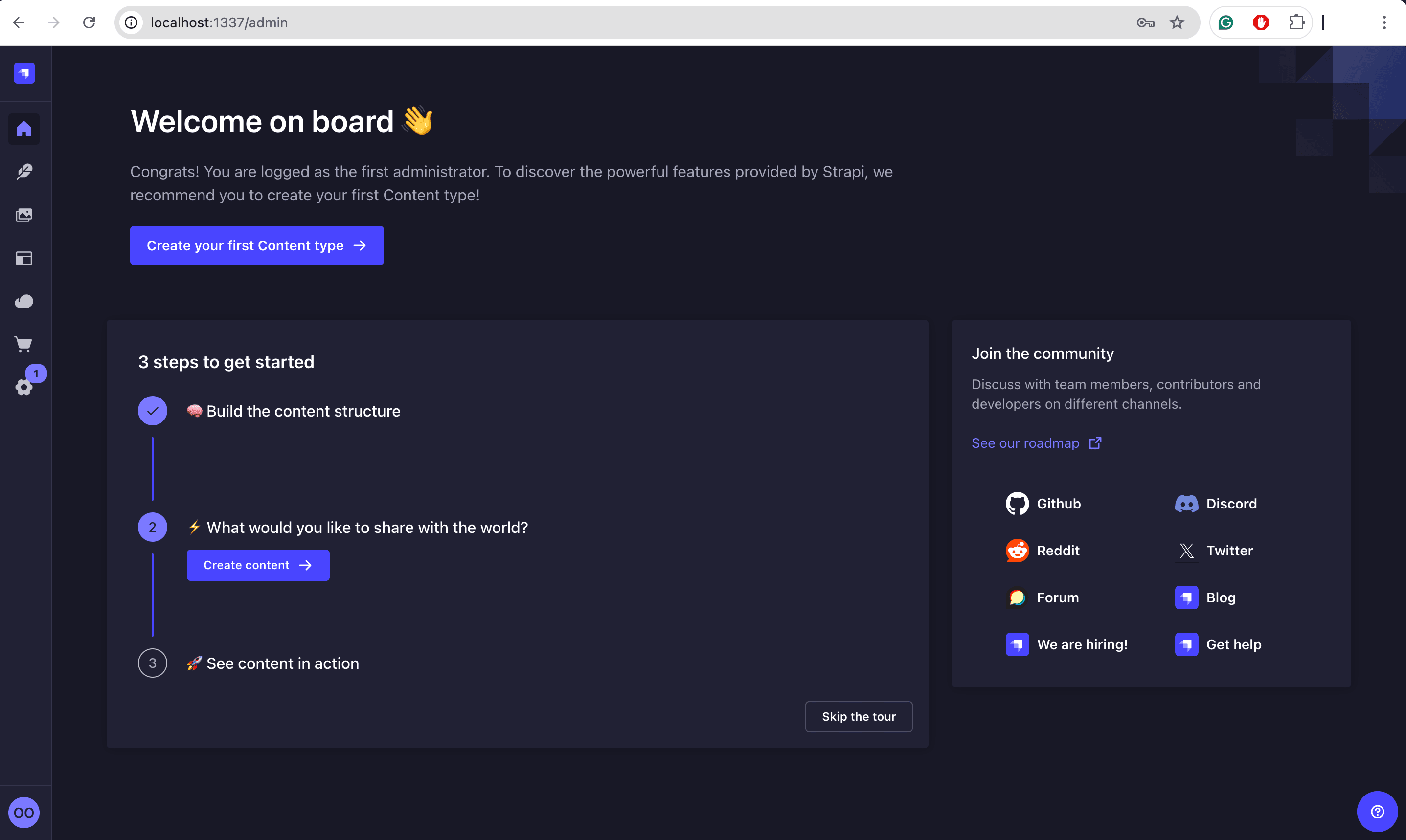Open Content-Type Builder layout icon
This screenshot has height=840, width=1406.
pyautogui.click(x=24, y=258)
